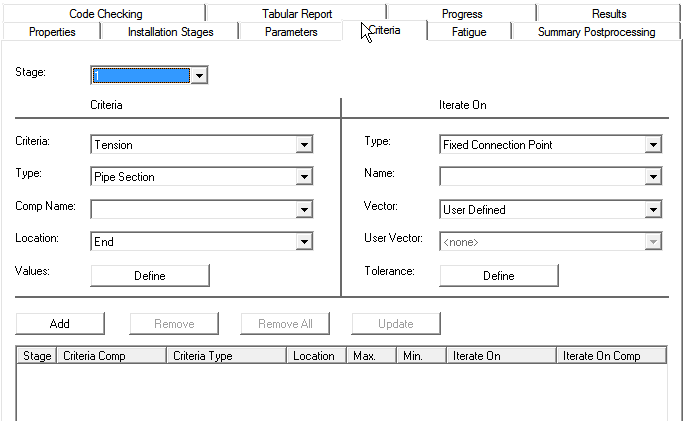Open the Installation Stages tab
The width and height of the screenshot is (685, 421).
(170, 32)
